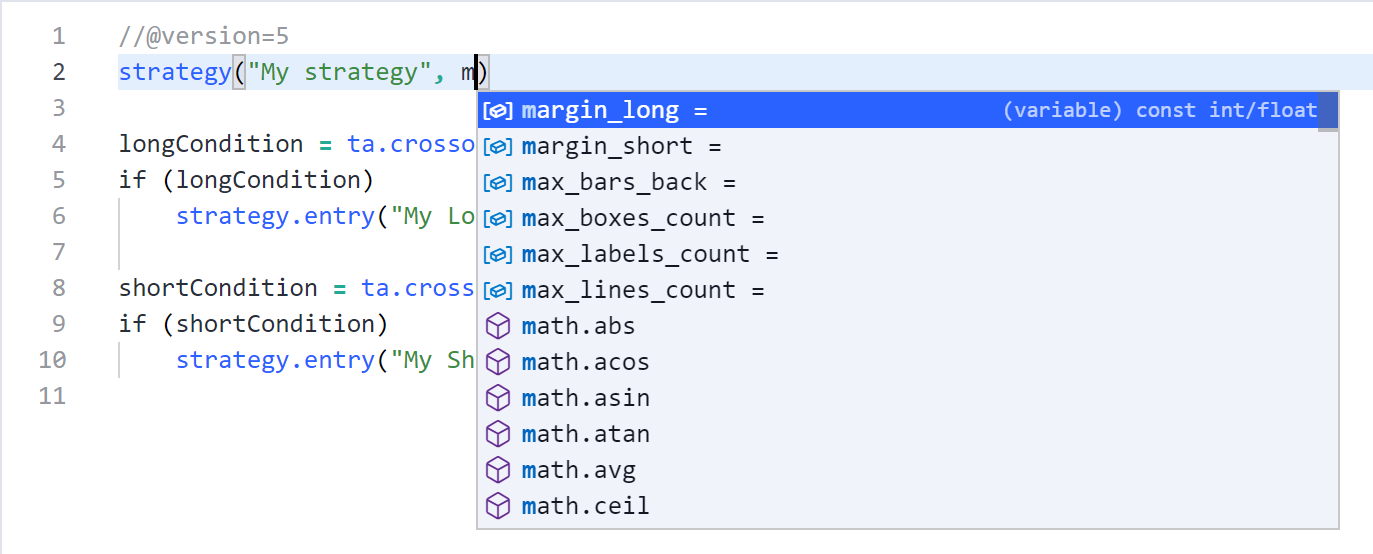Click the variable icon beside max_boxes_count

click(498, 218)
